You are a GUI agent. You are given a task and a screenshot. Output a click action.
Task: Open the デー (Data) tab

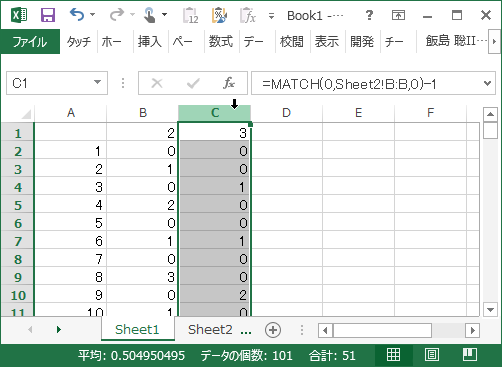[x=253, y=42]
